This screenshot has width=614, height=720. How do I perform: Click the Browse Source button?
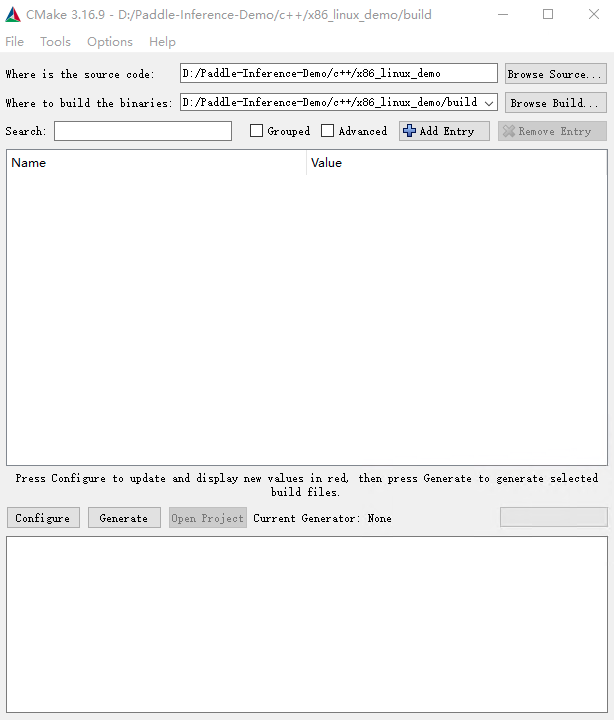[x=555, y=74]
